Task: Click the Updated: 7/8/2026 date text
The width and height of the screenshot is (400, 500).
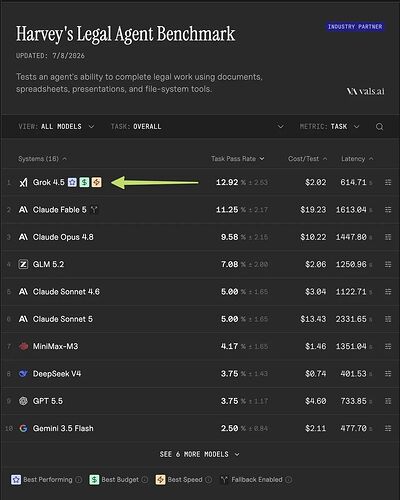Action: tap(50, 56)
